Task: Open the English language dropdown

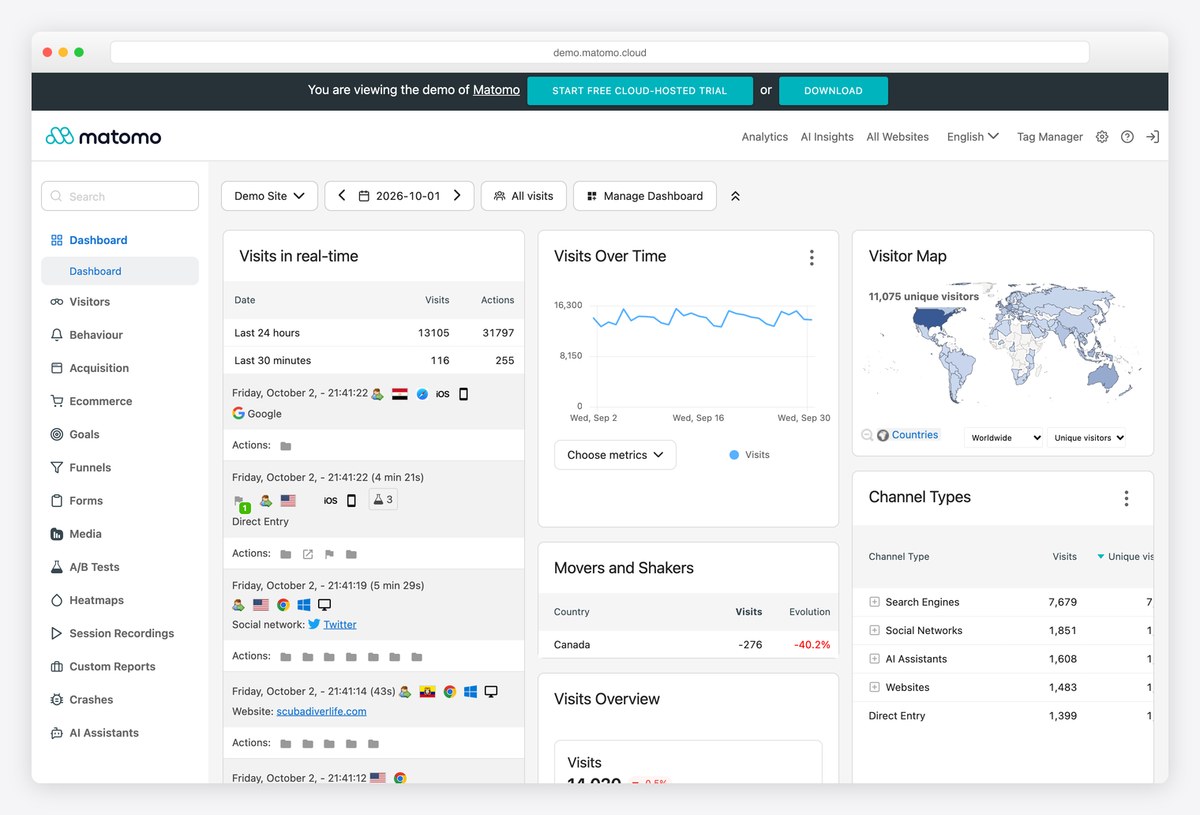Action: [973, 137]
